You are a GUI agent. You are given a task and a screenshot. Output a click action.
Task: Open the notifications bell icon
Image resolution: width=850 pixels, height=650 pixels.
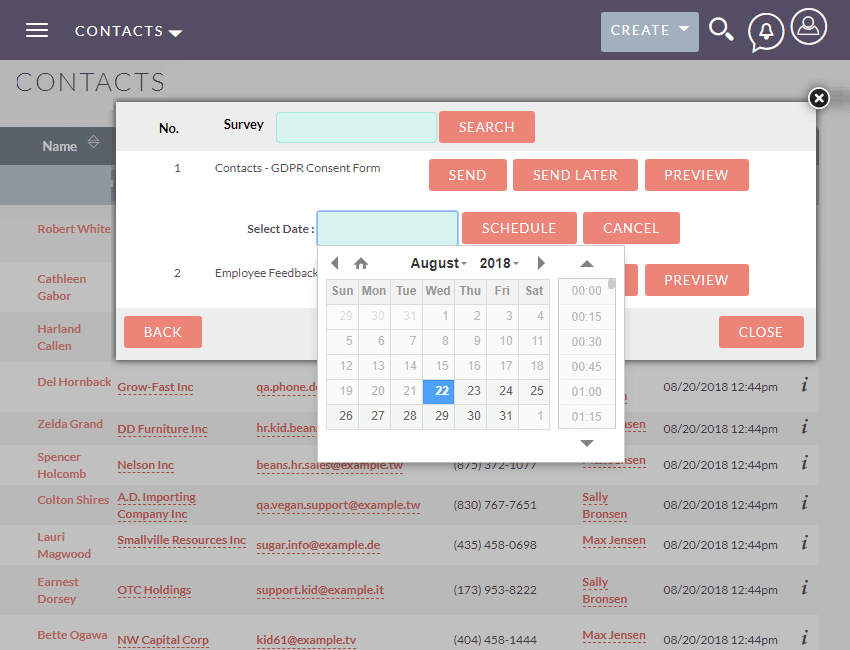765,32
